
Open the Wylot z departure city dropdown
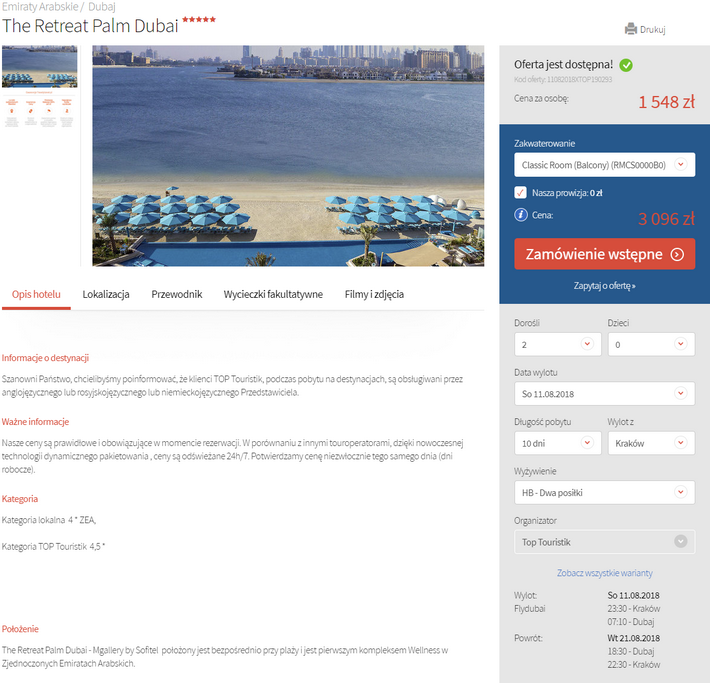pos(651,443)
